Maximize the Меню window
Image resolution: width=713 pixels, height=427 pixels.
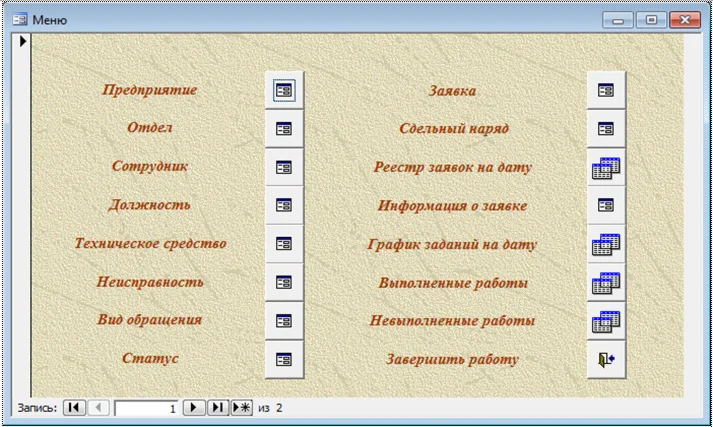tap(651, 20)
